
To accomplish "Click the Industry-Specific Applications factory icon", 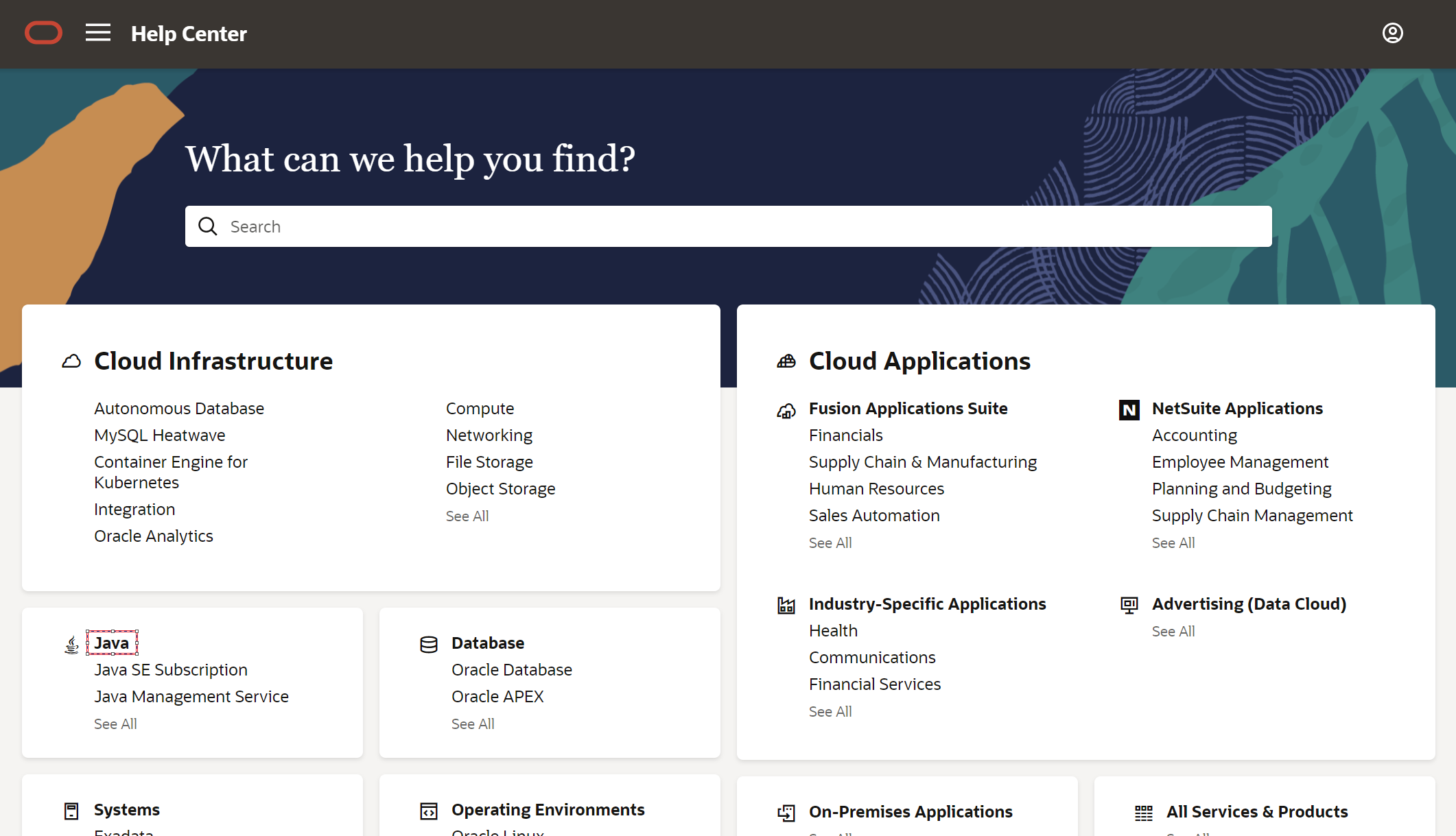I will tap(786, 605).
